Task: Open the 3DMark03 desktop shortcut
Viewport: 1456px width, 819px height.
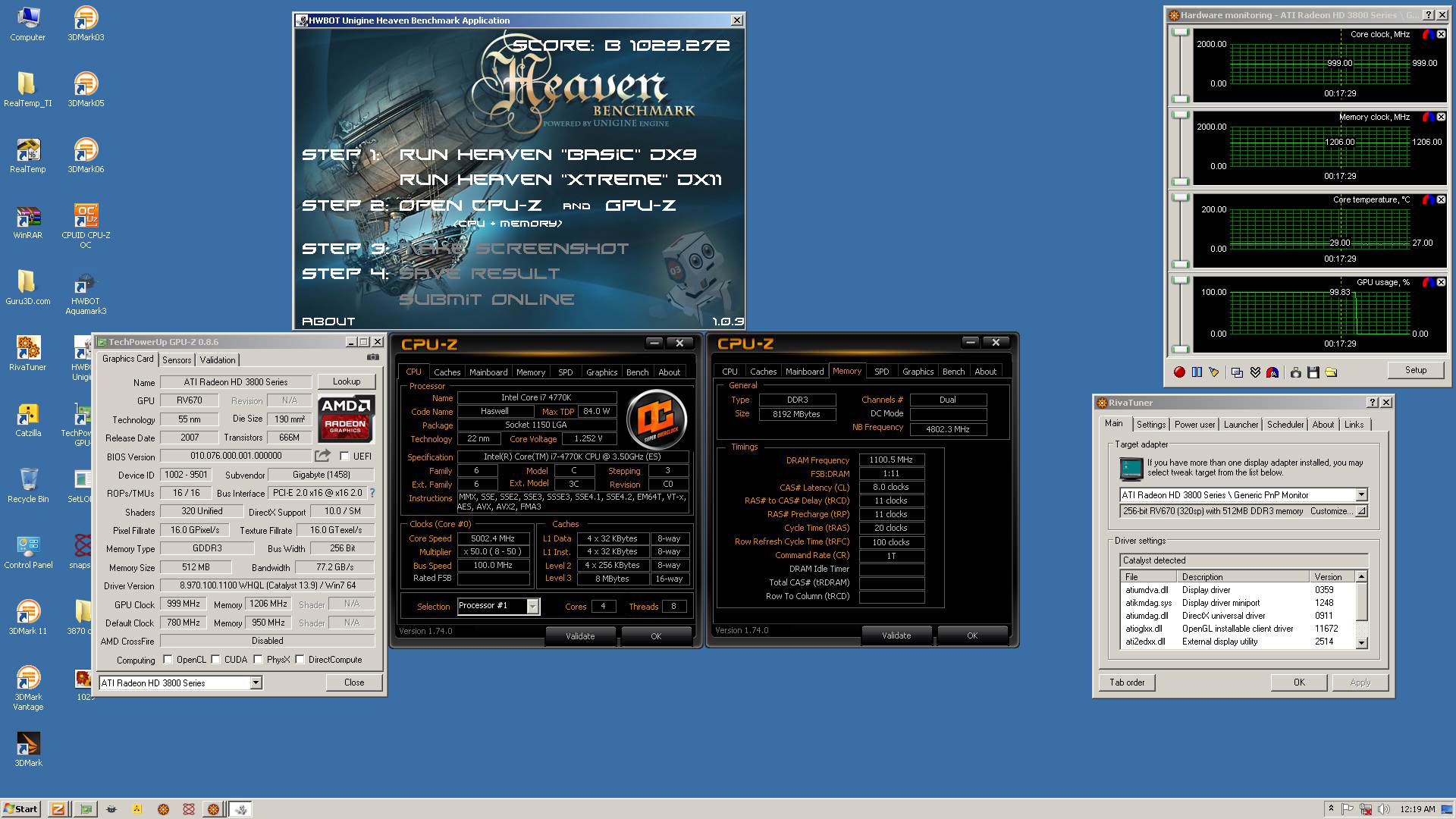Action: (86, 24)
